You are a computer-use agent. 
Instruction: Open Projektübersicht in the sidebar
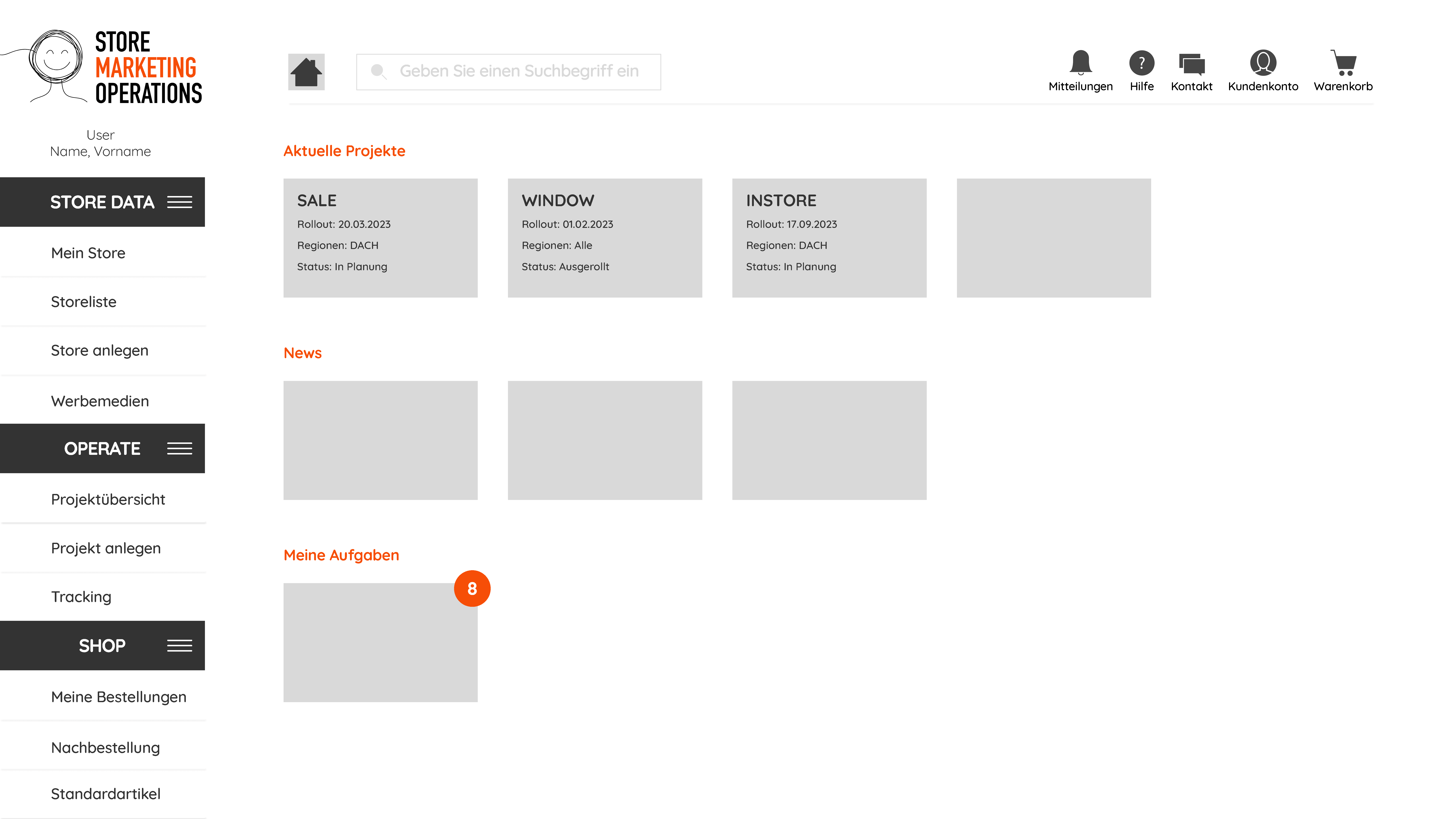coord(102,499)
